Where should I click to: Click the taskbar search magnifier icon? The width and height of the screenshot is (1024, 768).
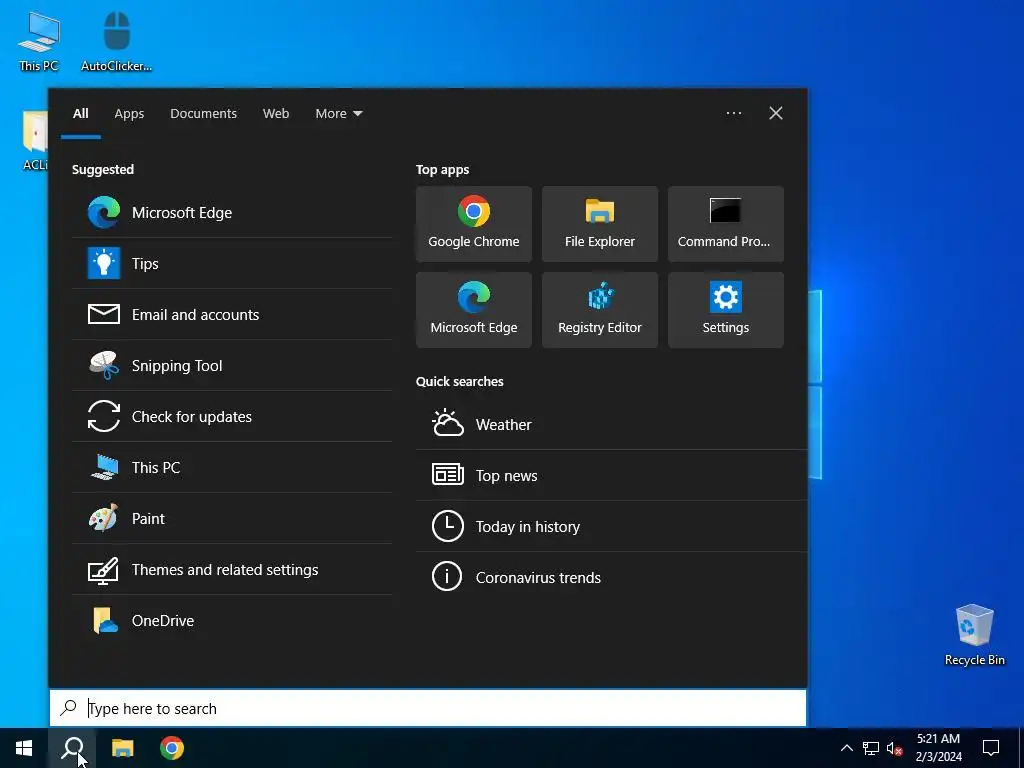[72, 748]
